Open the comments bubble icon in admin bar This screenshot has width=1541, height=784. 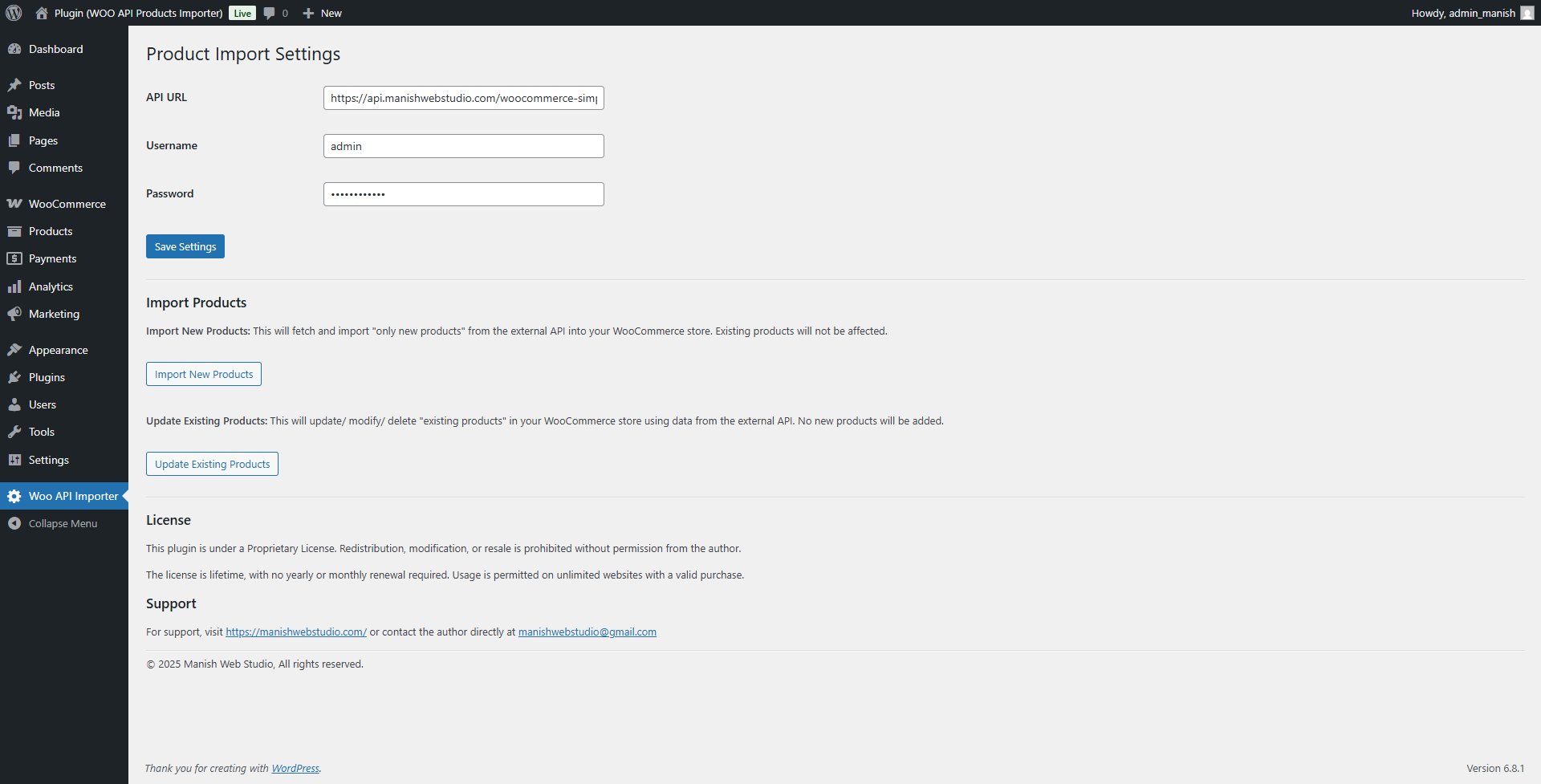(270, 13)
